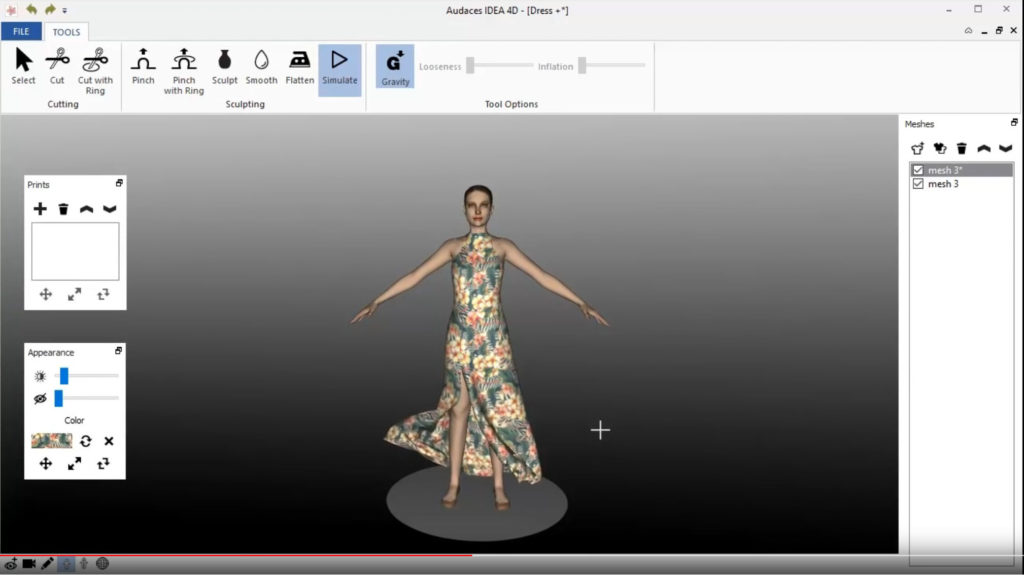Undock the Prints panel

[119, 183]
